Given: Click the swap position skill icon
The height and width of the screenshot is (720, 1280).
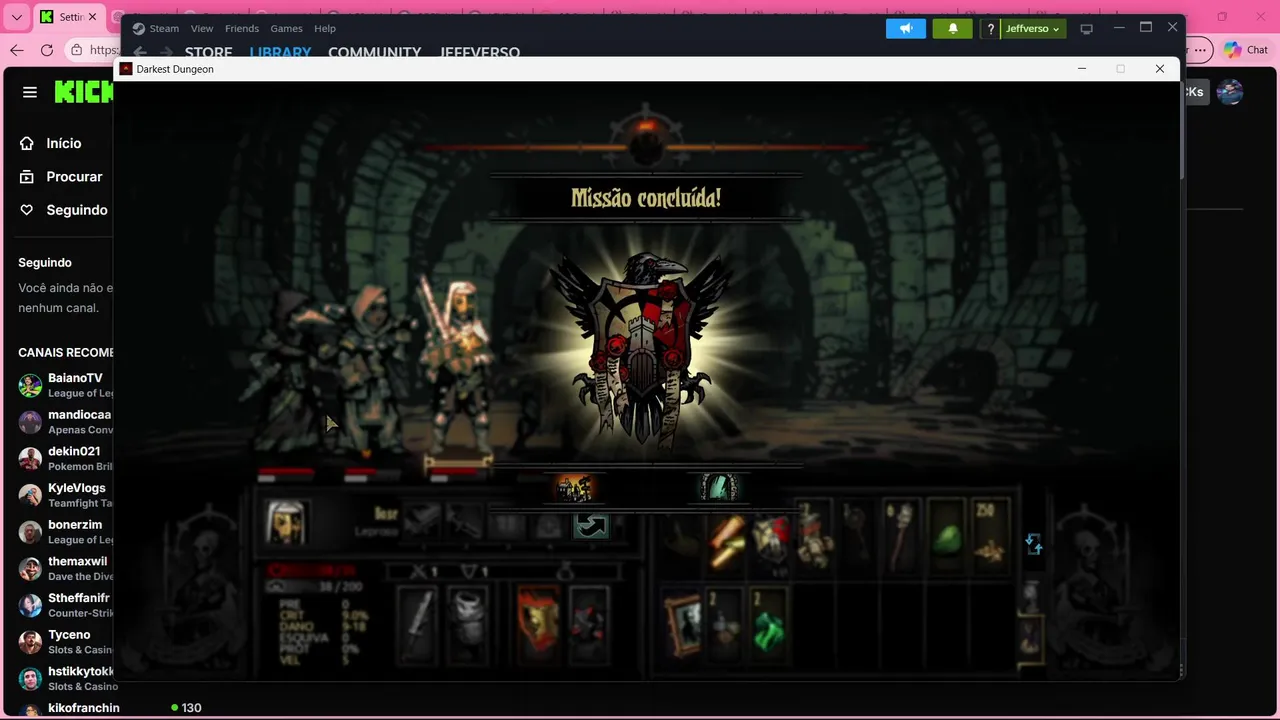Looking at the screenshot, I should (591, 525).
